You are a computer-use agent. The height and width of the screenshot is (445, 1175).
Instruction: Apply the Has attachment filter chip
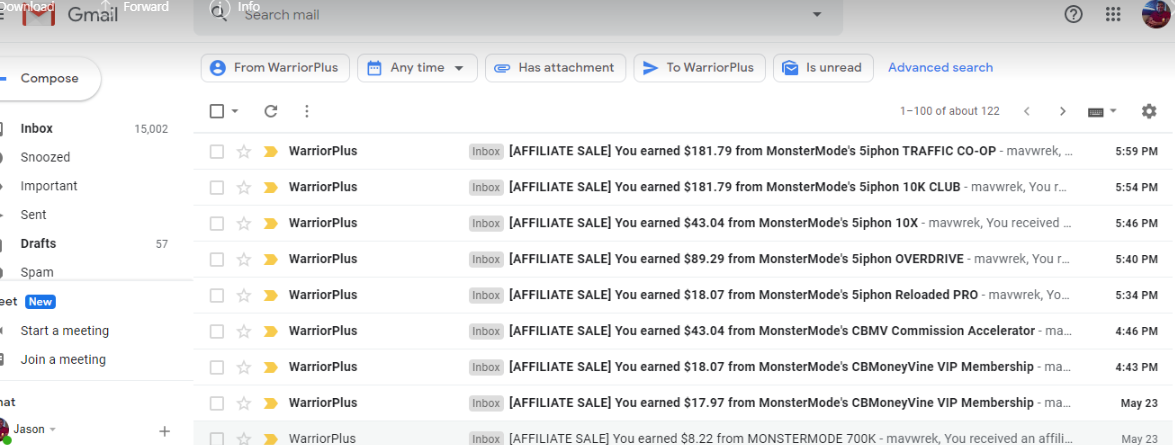click(555, 68)
